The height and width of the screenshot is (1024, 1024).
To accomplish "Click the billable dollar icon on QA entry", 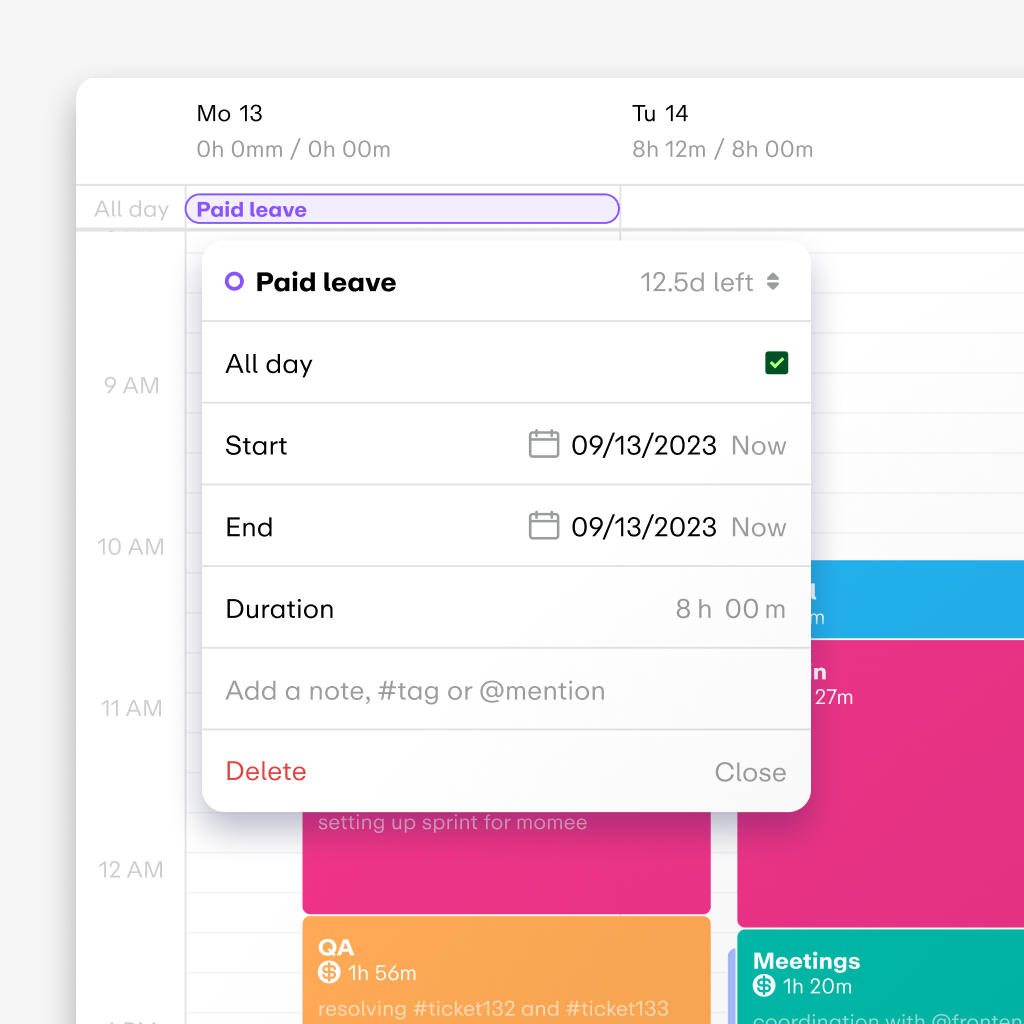I will pos(329,972).
